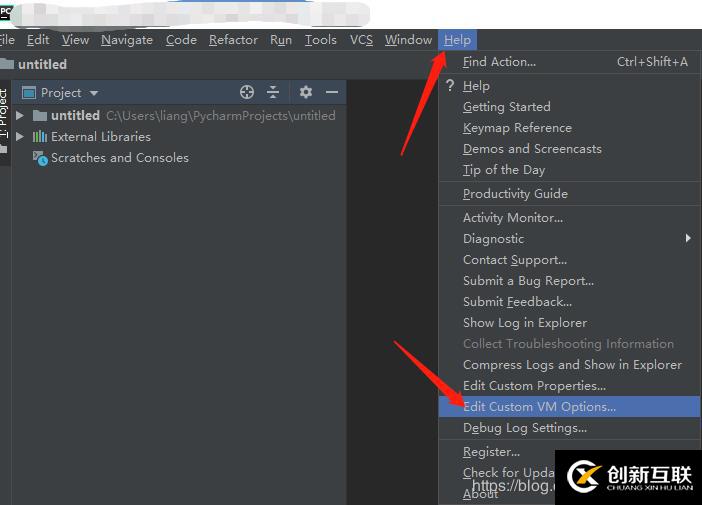This screenshot has height=505, width=702.
Task: Open the Run menu
Action: pos(281,40)
